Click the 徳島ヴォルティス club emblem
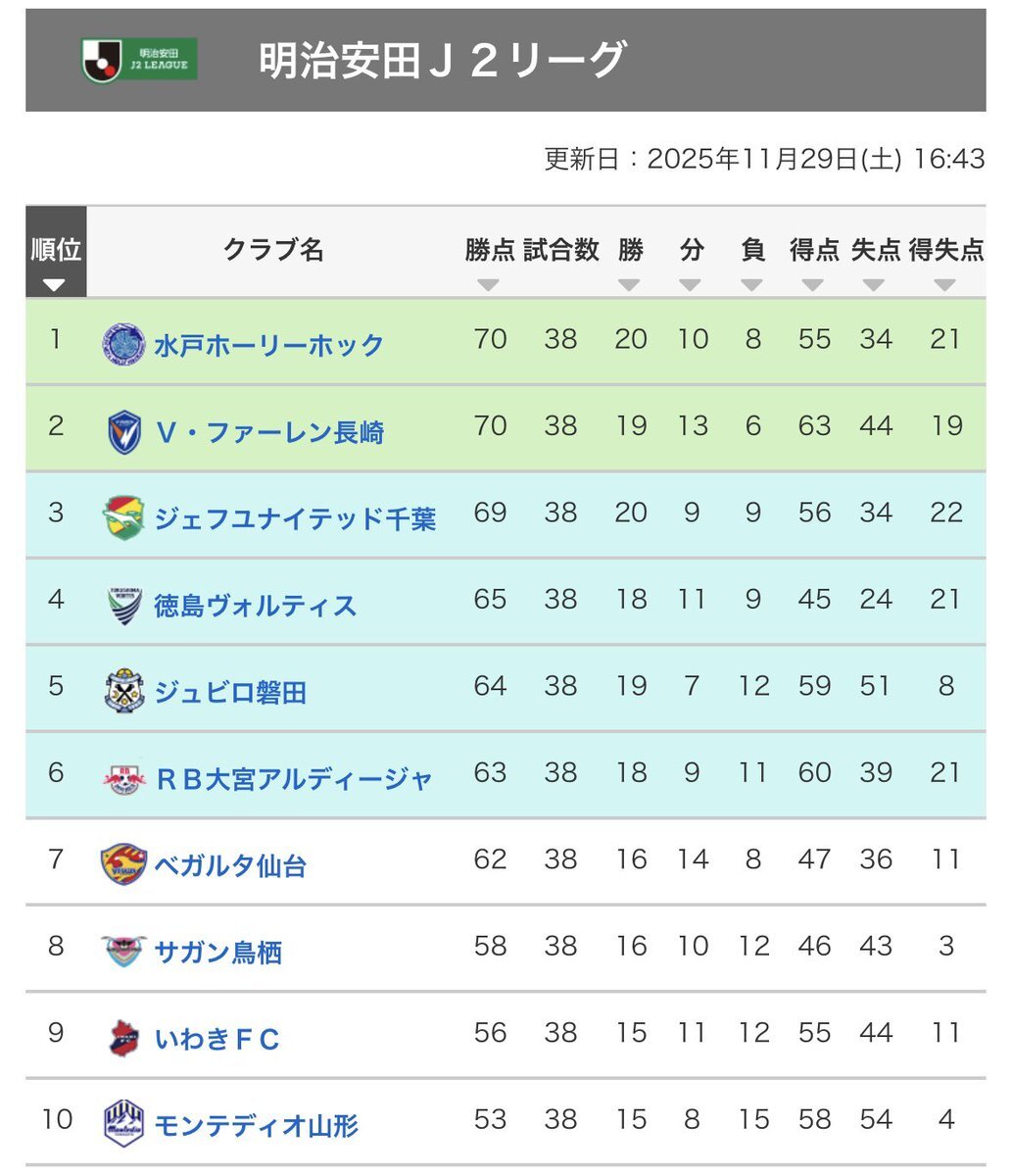 [124, 605]
